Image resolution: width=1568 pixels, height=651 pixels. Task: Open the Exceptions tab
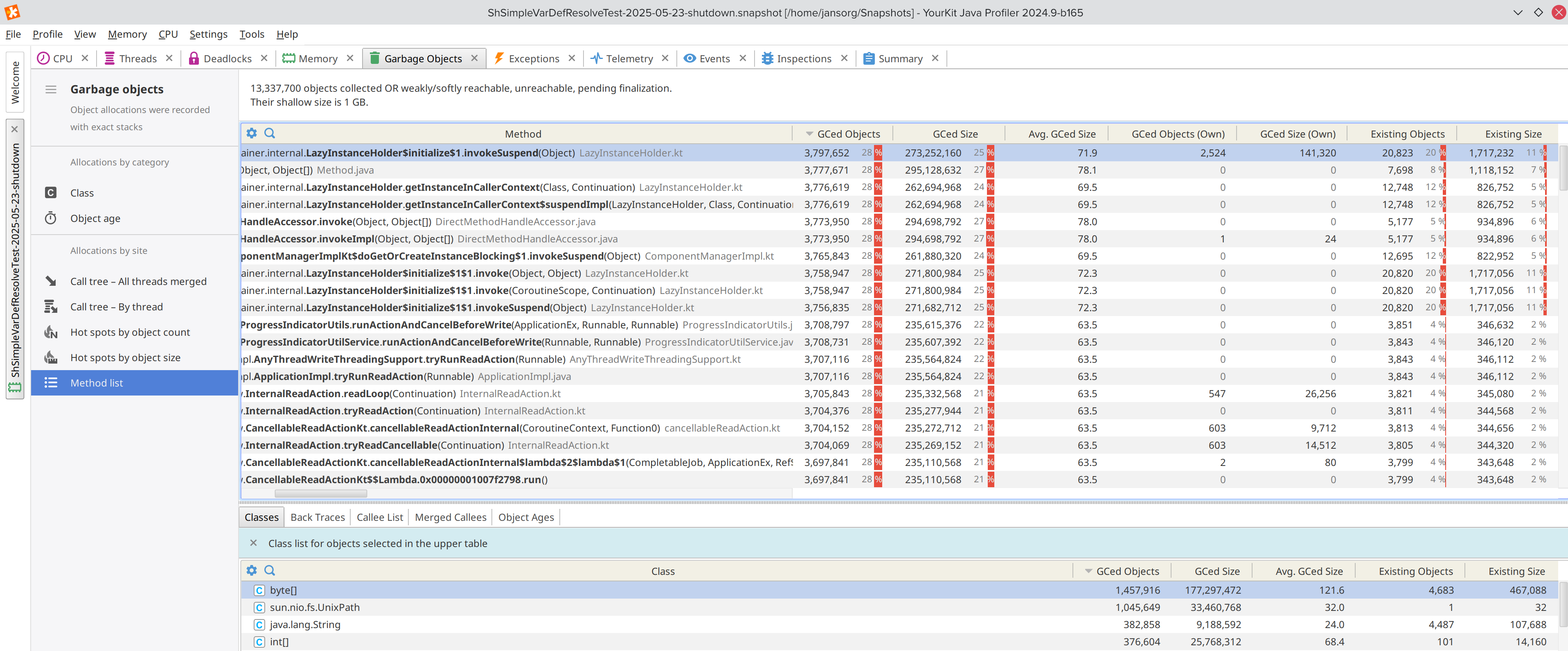point(527,59)
